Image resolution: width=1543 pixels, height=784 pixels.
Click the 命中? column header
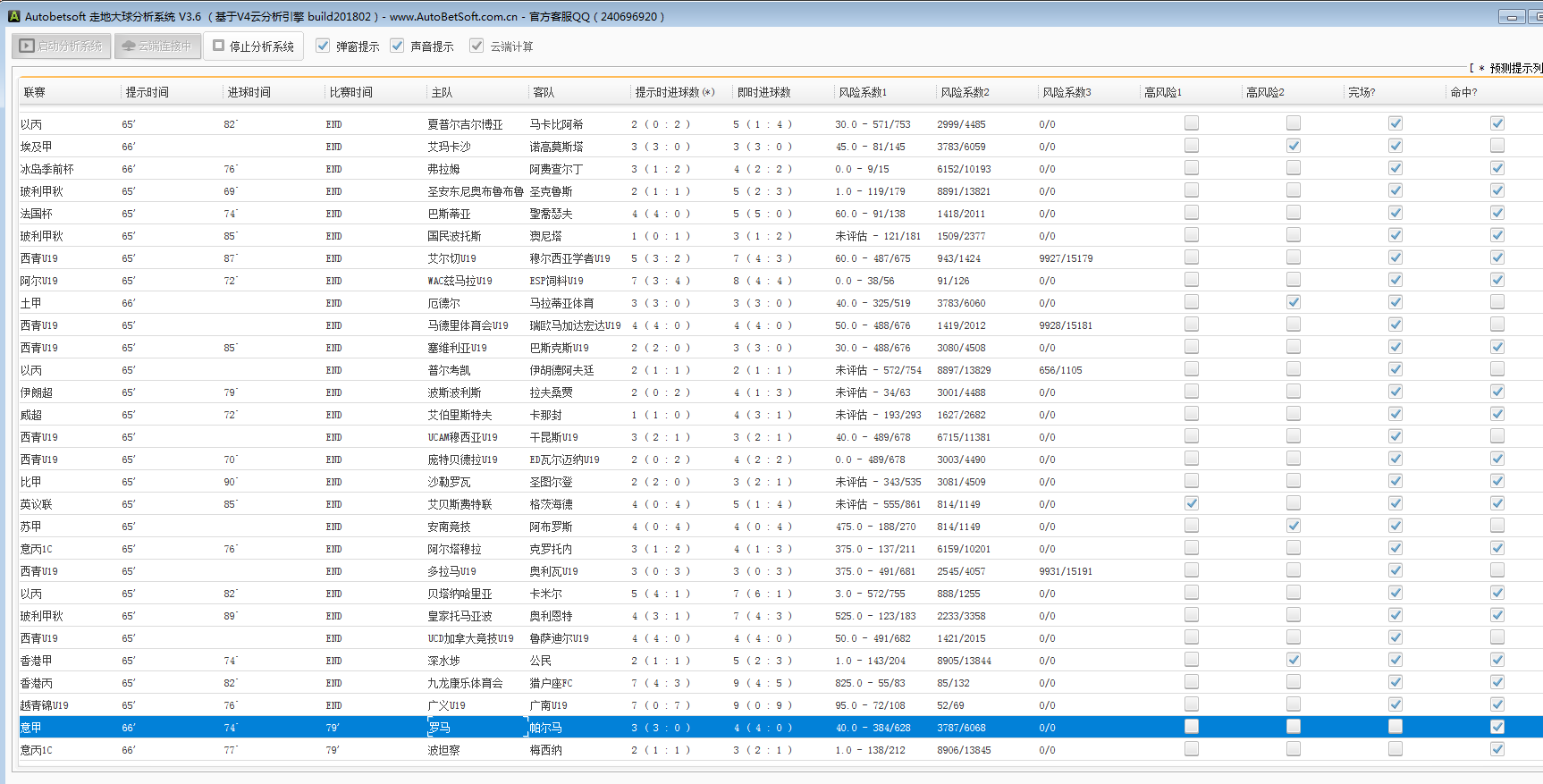point(1463,92)
